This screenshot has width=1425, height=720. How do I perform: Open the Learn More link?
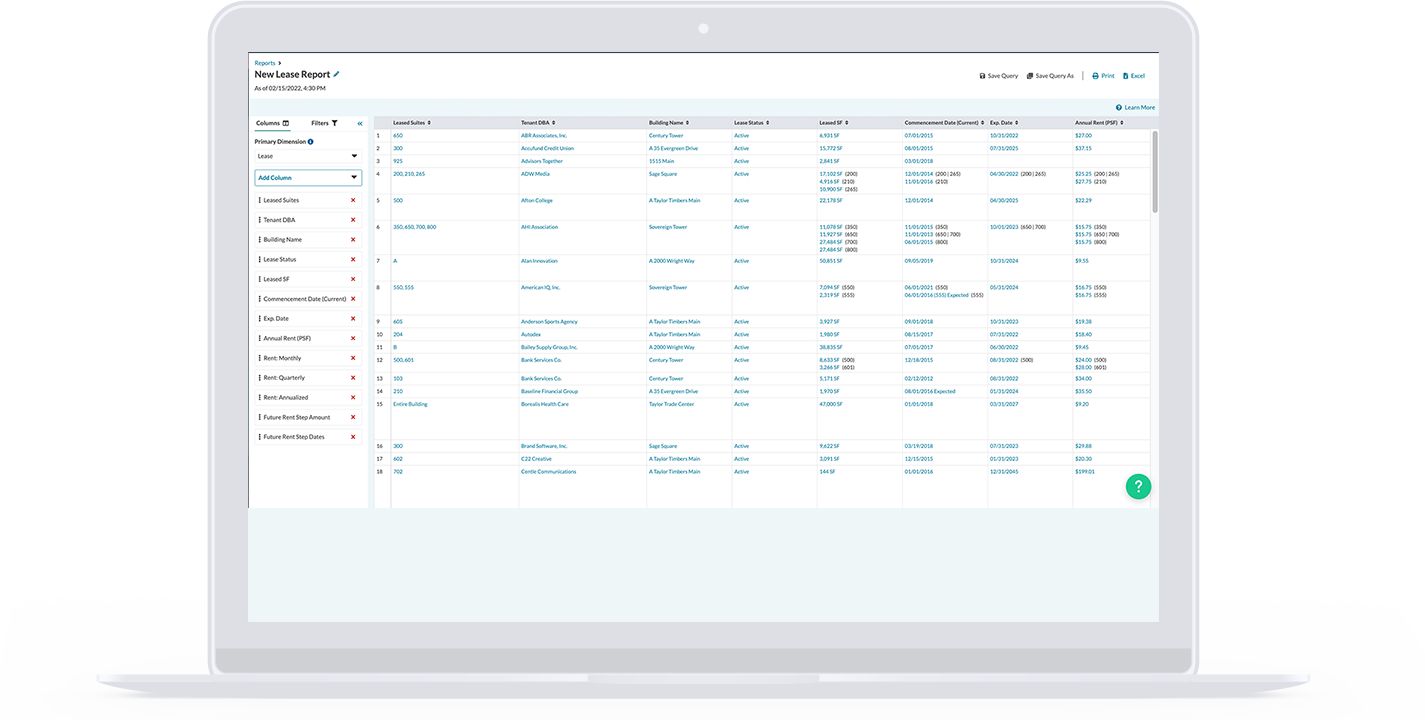pyautogui.click(x=1135, y=107)
